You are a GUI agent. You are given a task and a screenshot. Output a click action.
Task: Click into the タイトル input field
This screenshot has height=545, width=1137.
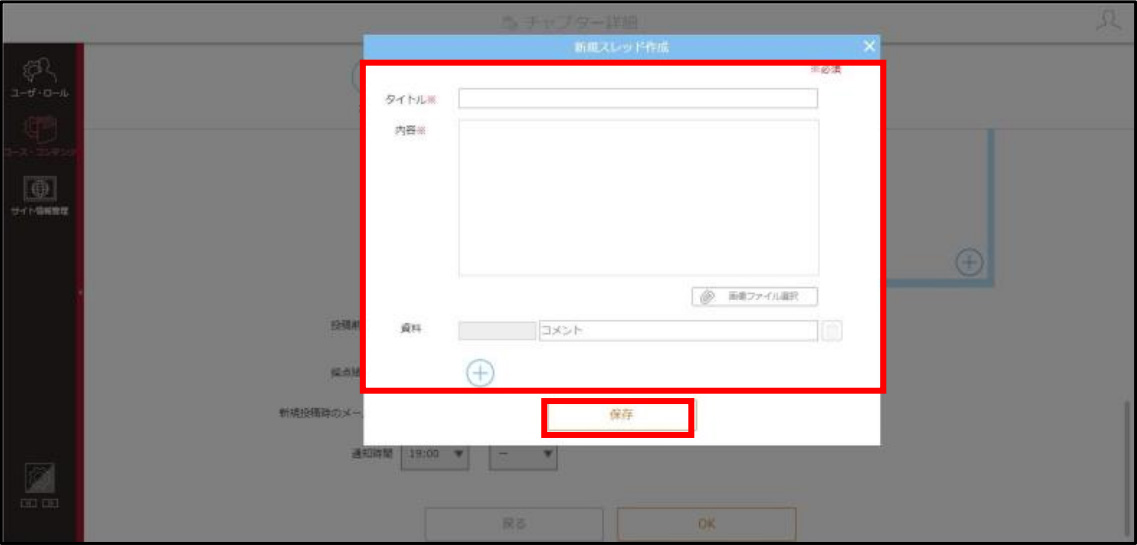click(638, 98)
